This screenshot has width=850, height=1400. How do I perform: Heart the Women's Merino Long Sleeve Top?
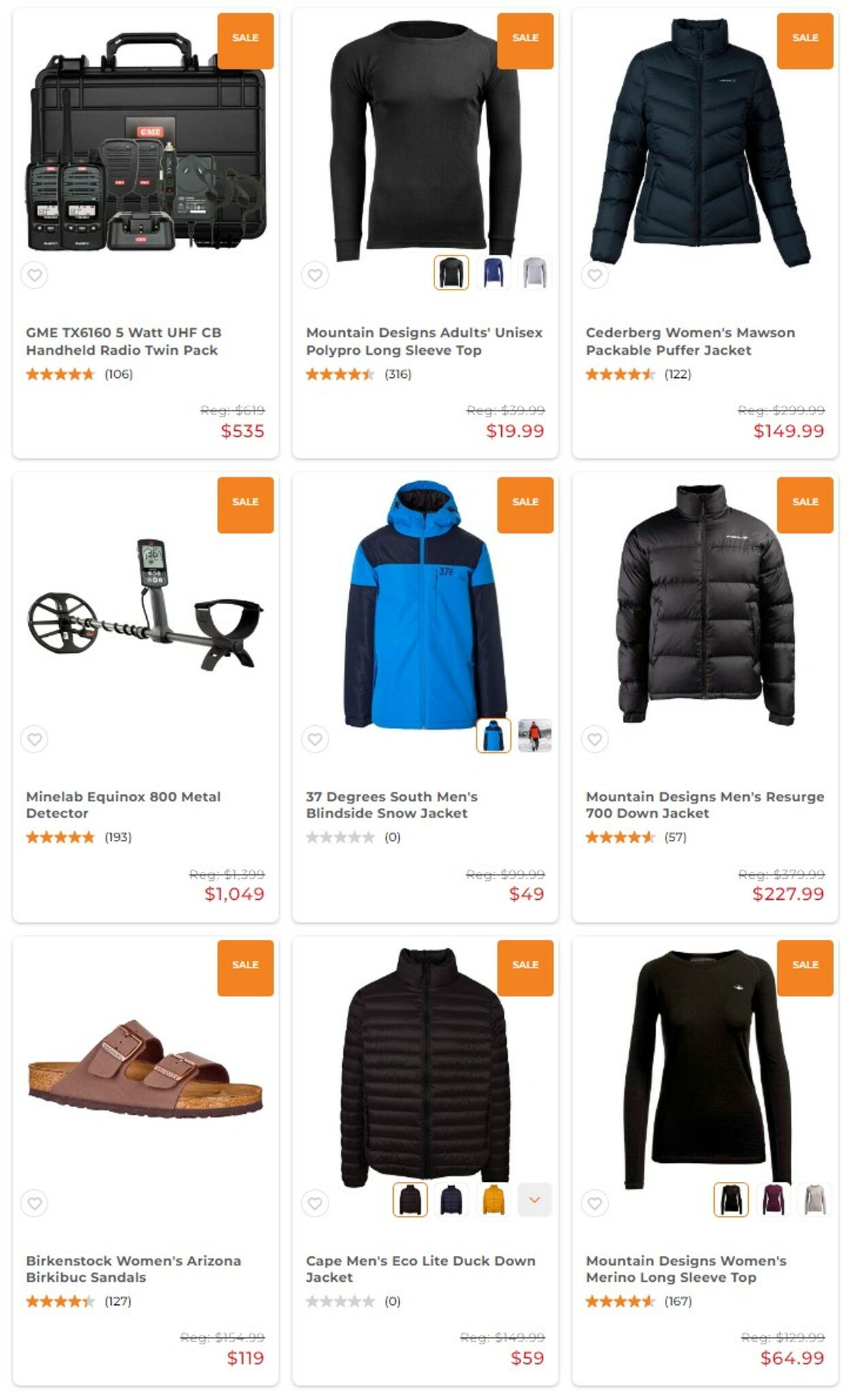(595, 1203)
